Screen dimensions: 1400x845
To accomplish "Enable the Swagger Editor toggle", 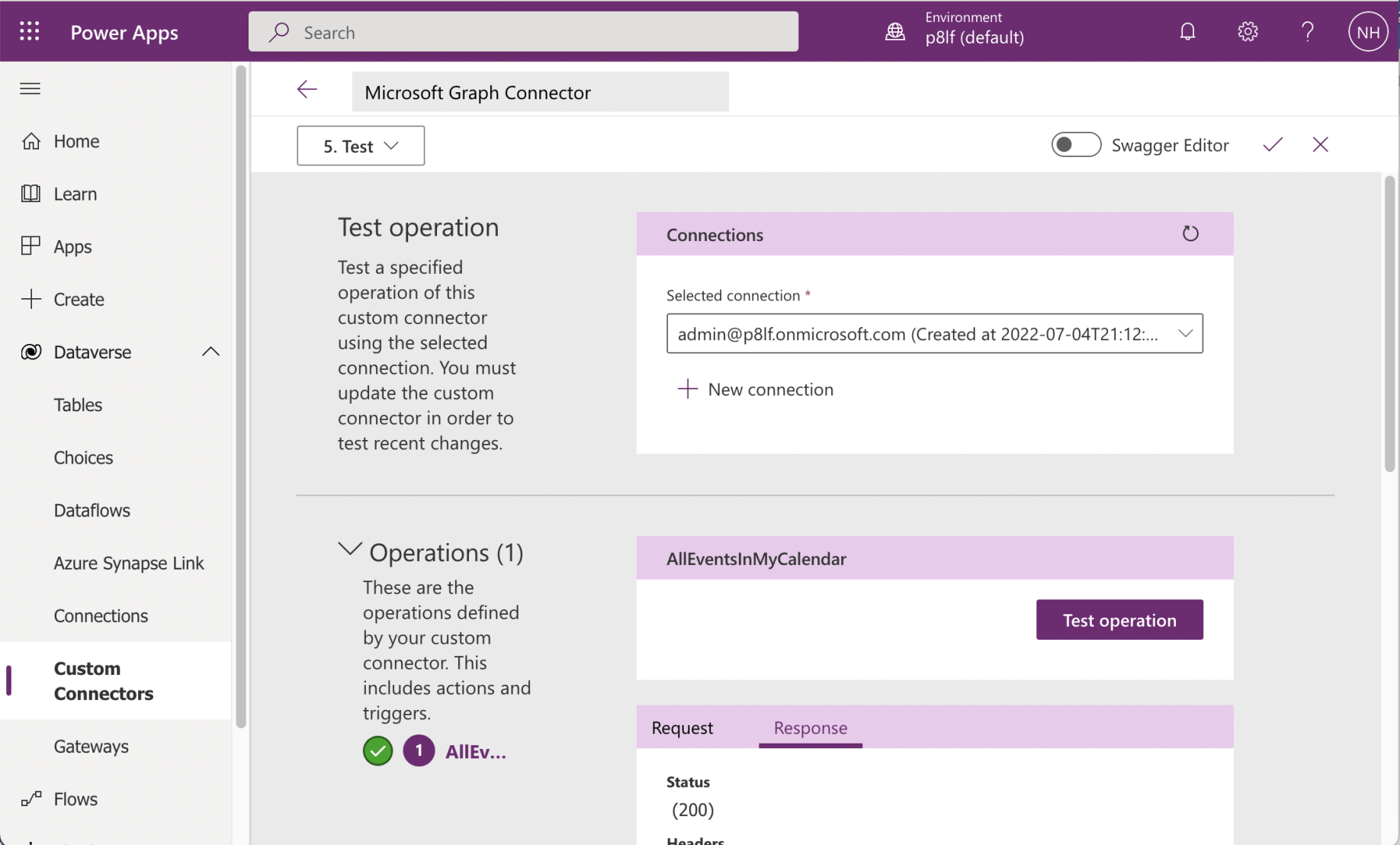I will (x=1075, y=145).
